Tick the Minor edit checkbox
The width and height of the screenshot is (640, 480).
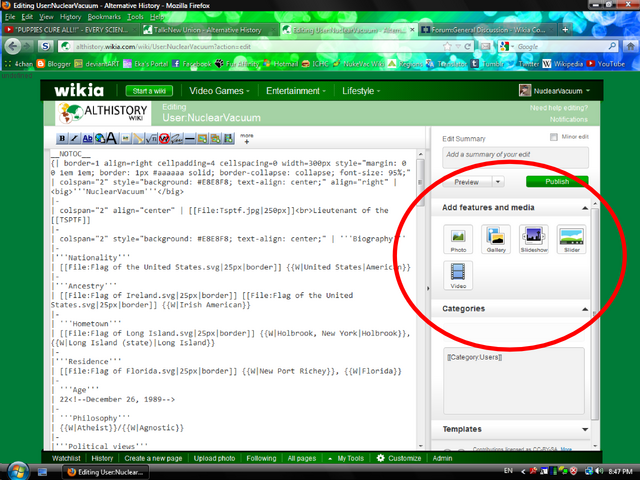[x=553, y=137]
